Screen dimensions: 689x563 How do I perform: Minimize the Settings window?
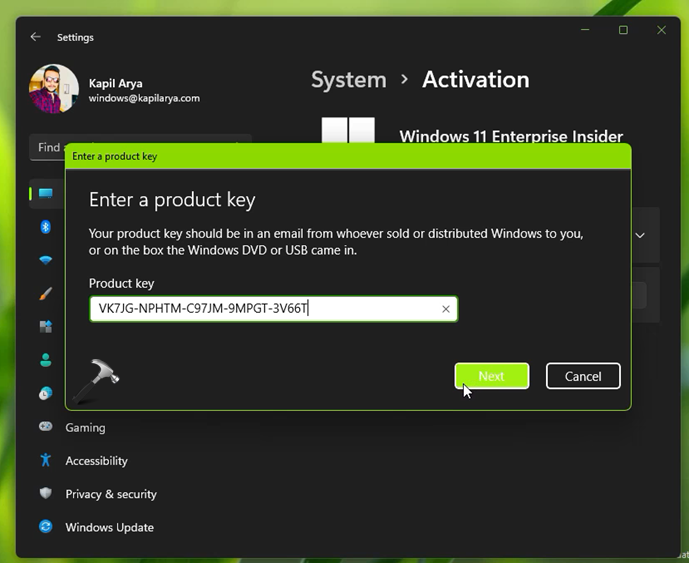(585, 30)
